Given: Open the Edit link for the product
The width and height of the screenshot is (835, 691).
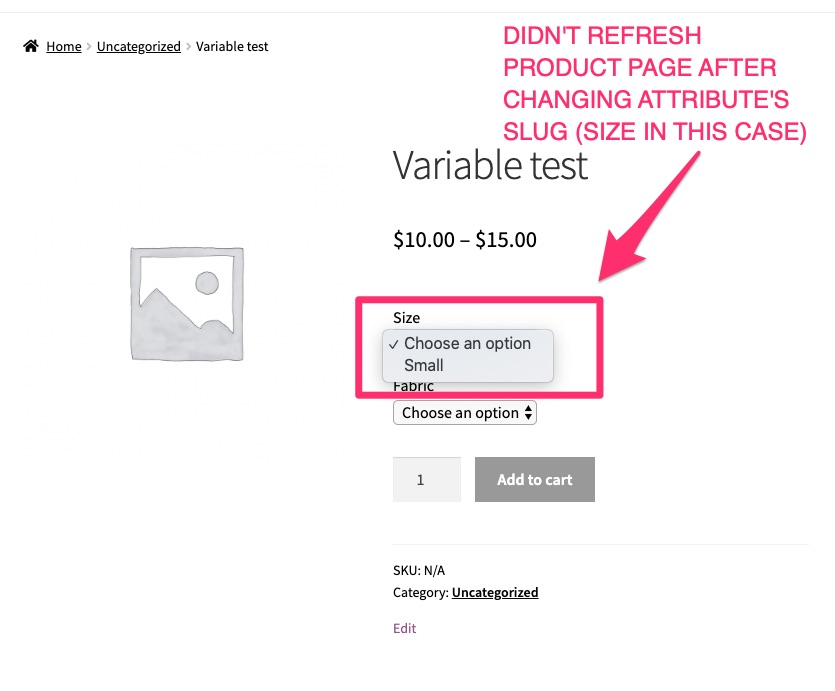Looking at the screenshot, I should point(404,628).
